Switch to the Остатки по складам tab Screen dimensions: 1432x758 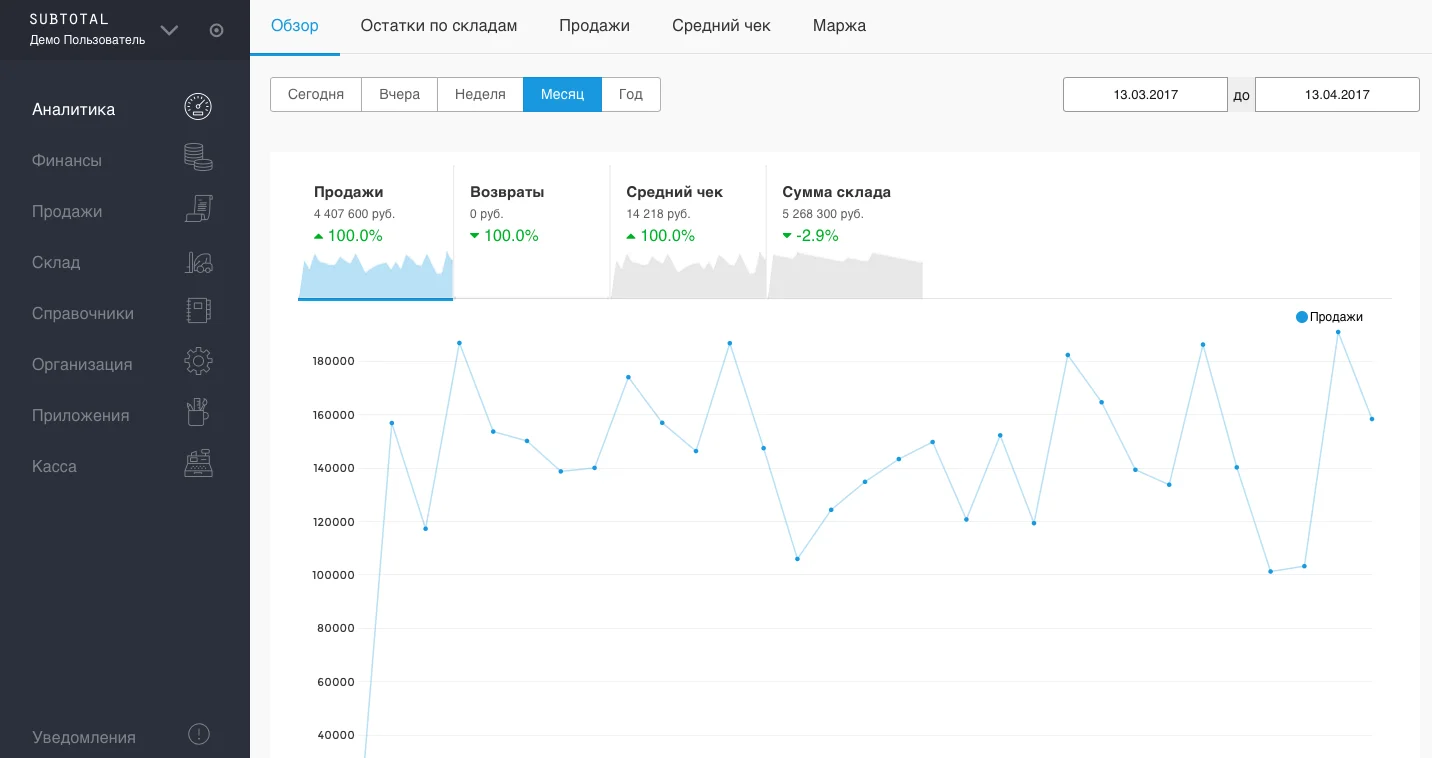439,26
